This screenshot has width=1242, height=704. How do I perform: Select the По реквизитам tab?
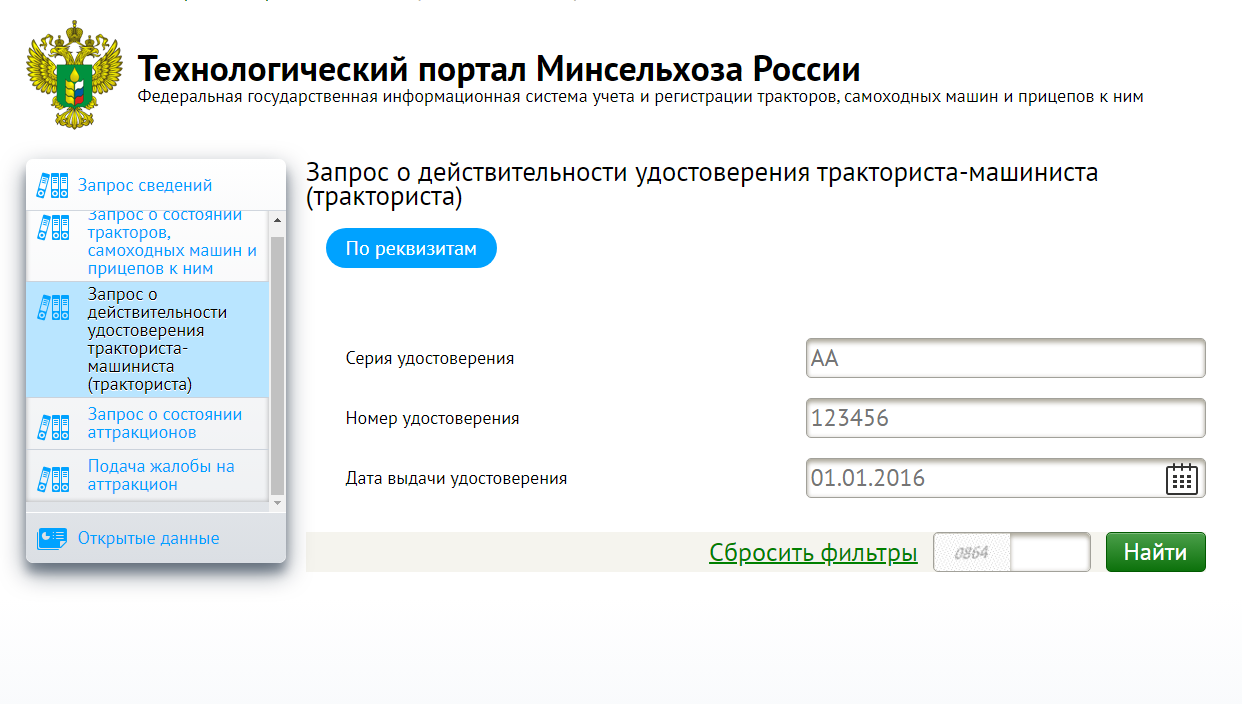411,249
